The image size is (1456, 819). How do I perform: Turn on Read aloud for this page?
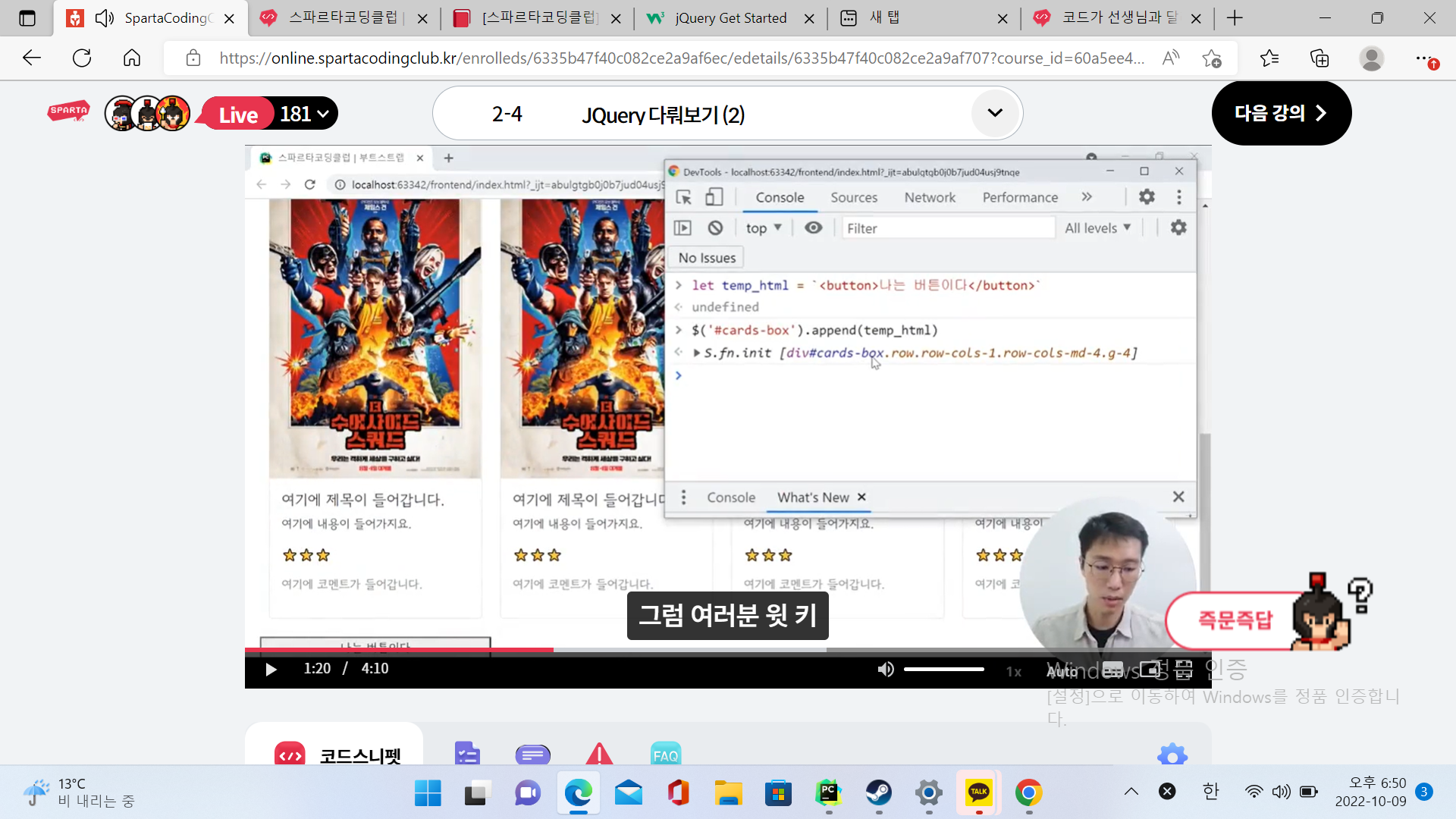point(1171,58)
